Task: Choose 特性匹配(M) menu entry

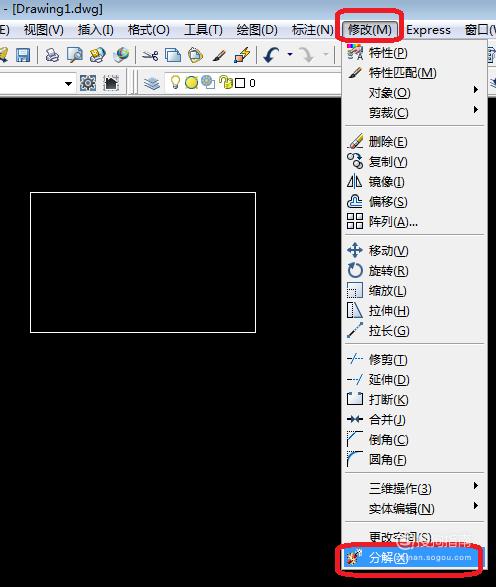Action: pyautogui.click(x=414, y=73)
